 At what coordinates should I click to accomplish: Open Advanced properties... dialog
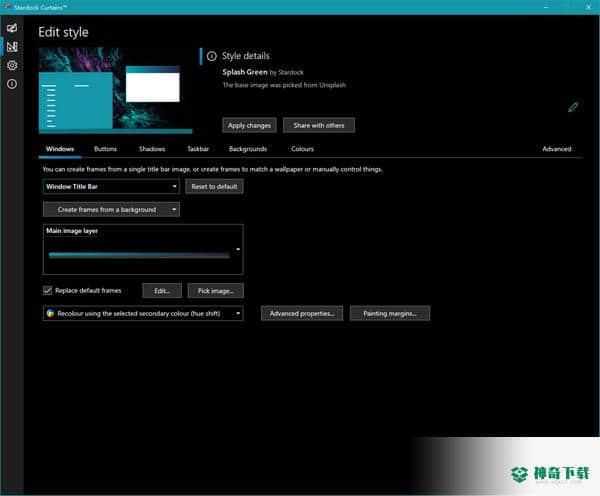coord(302,313)
